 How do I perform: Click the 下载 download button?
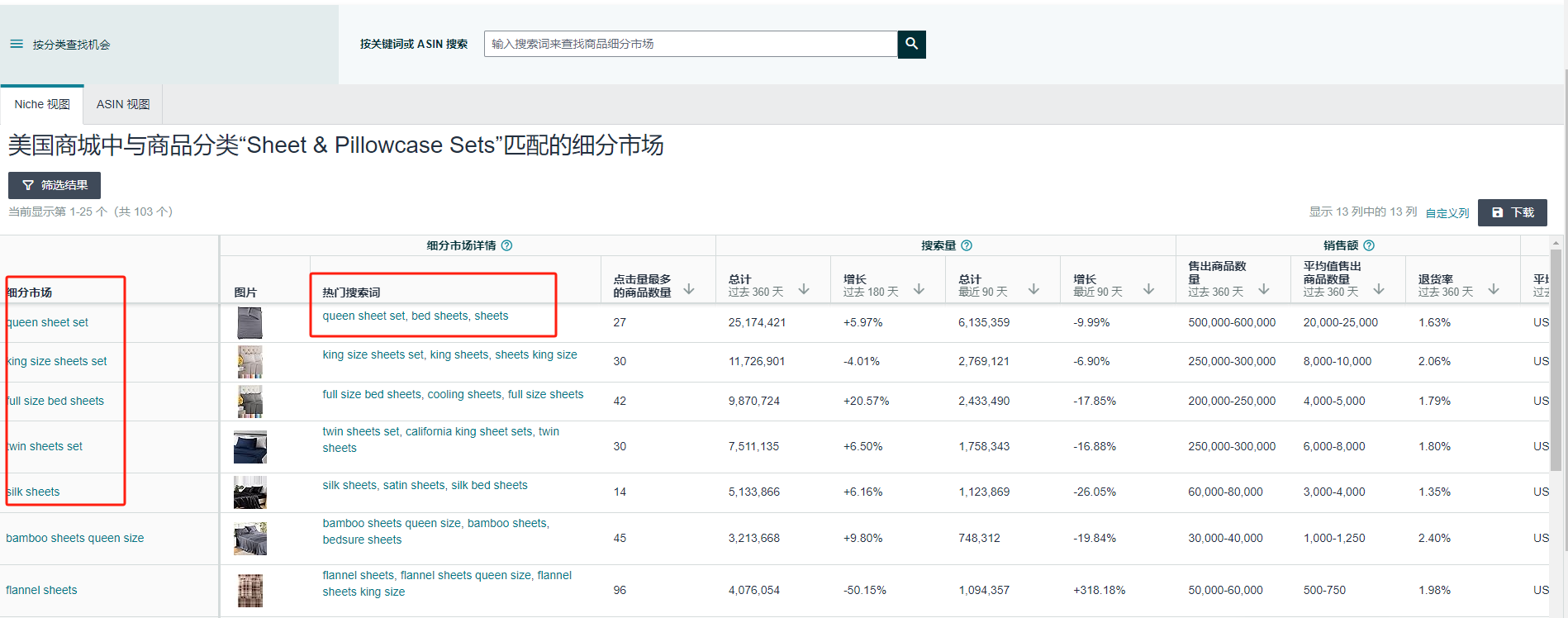coord(1513,212)
